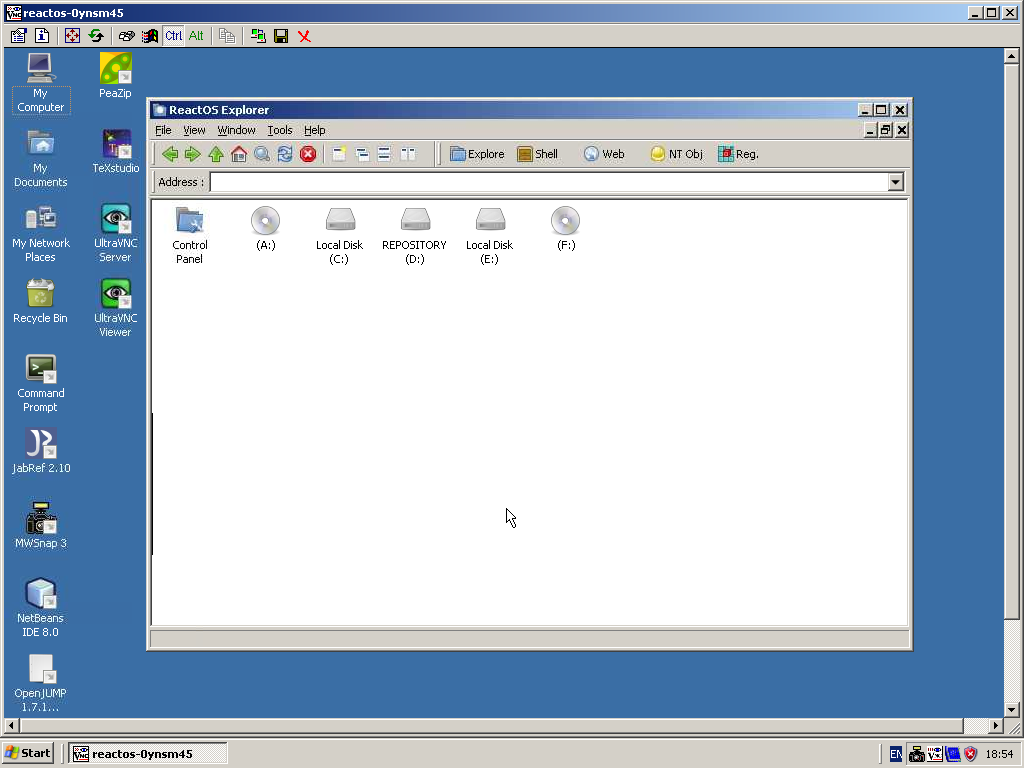This screenshot has height=768, width=1024.
Task: Refresh the Explorer view
Action: (x=285, y=154)
